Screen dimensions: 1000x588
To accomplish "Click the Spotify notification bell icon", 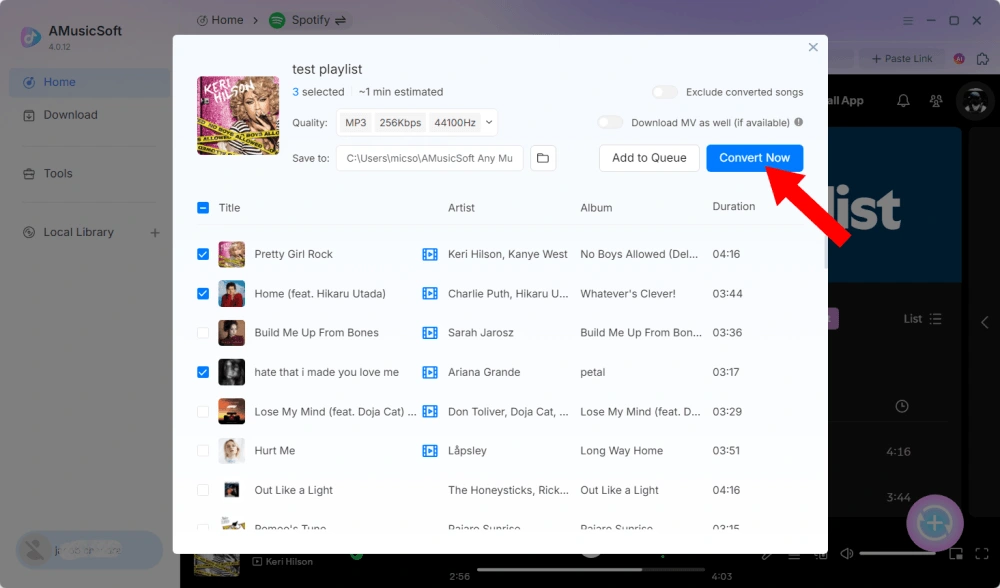I will (x=903, y=101).
